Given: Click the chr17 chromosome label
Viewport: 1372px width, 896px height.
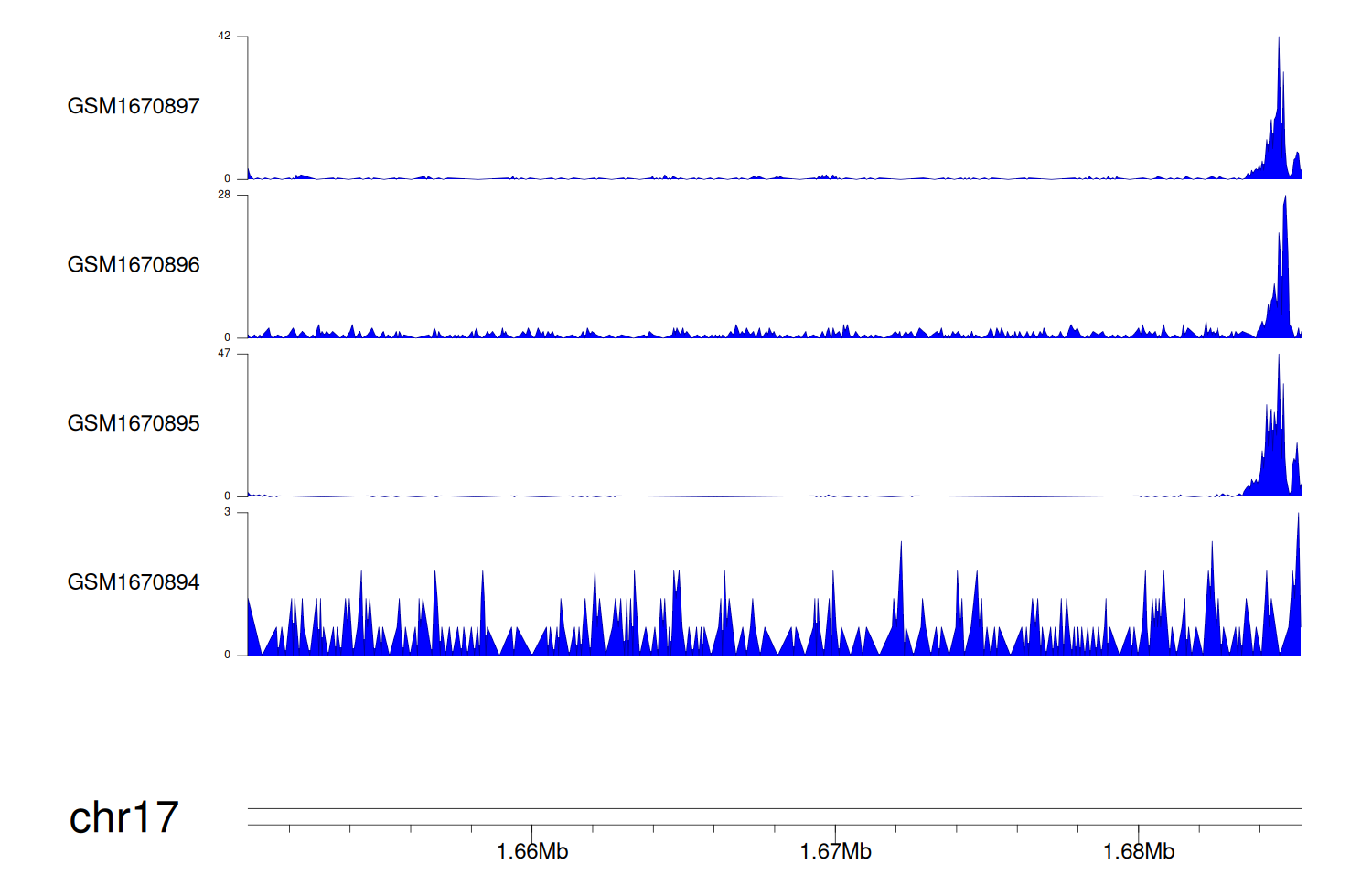Looking at the screenshot, I should 123,817.
